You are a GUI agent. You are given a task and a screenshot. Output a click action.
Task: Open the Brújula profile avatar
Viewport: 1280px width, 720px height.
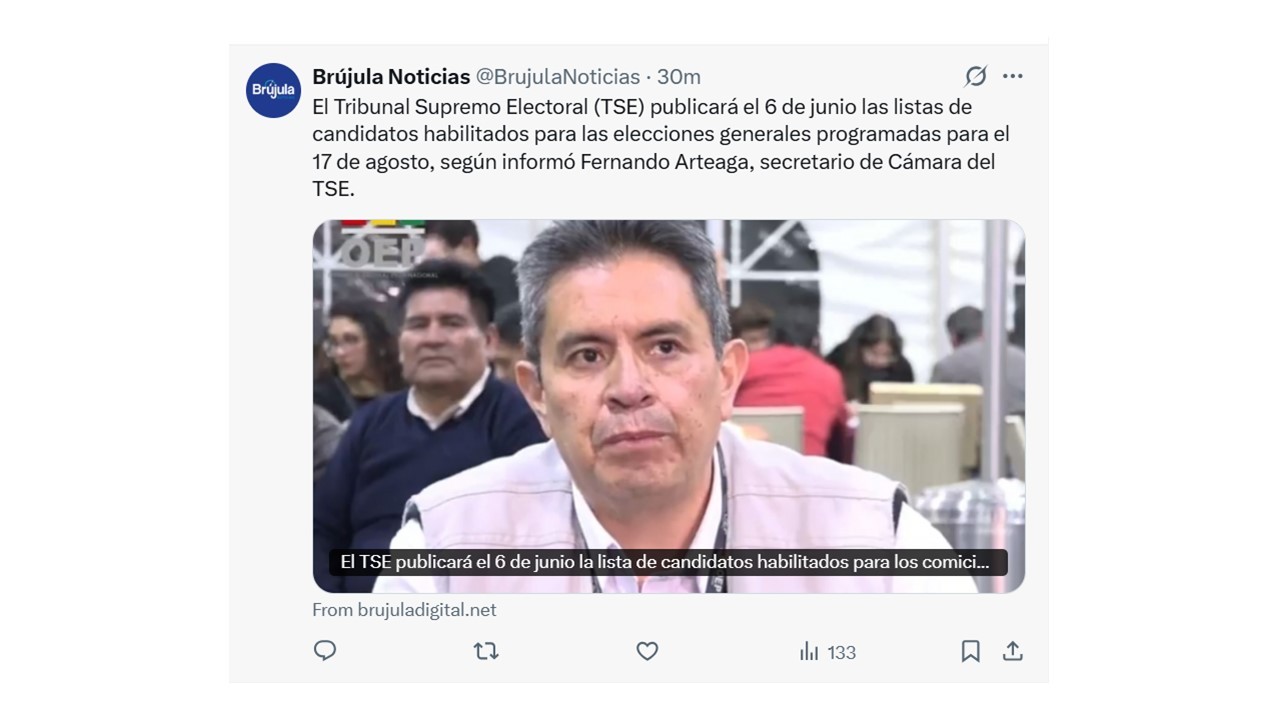pyautogui.click(x=273, y=90)
